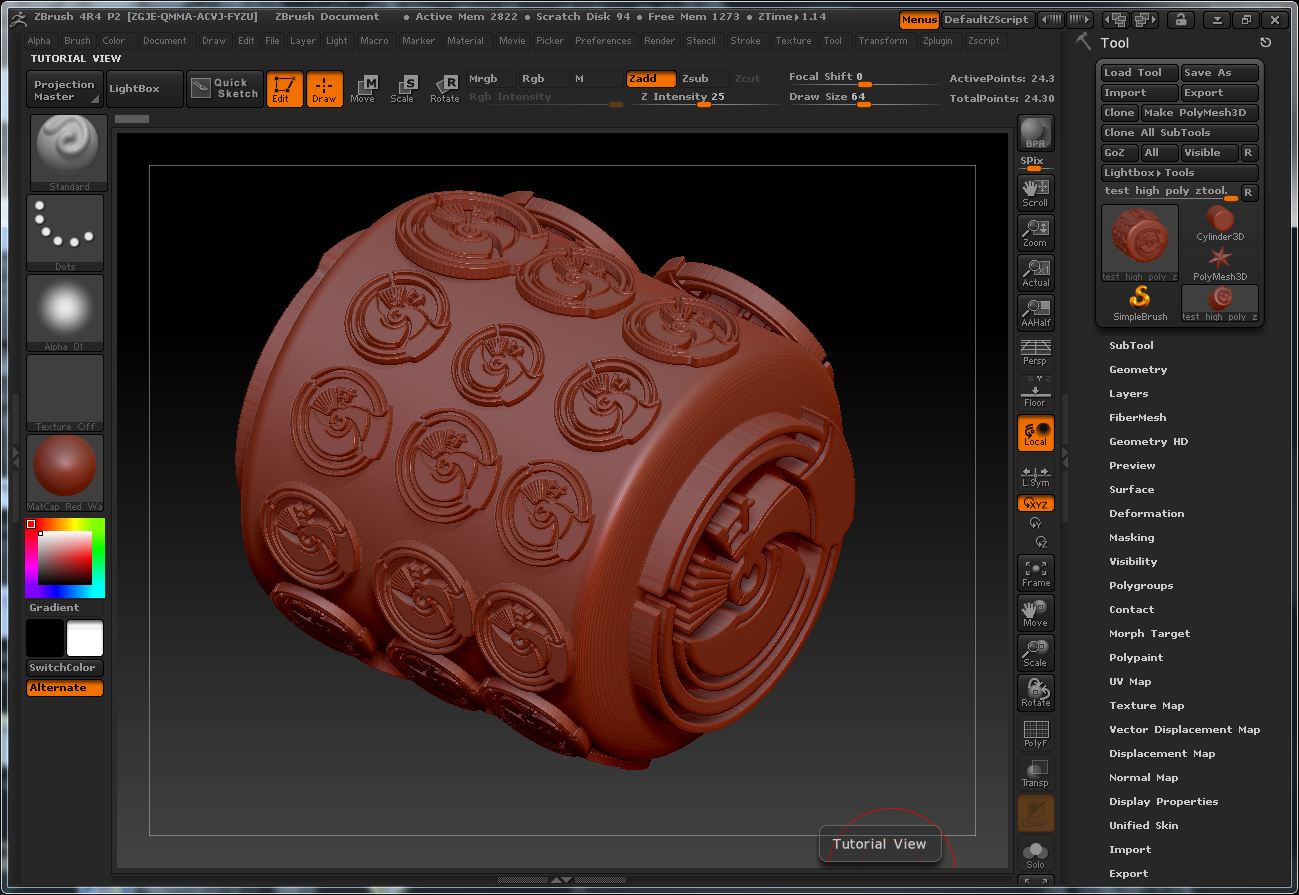The image size is (1299, 895).
Task: Click the Make PolyMesh3D button
Action: (1196, 112)
